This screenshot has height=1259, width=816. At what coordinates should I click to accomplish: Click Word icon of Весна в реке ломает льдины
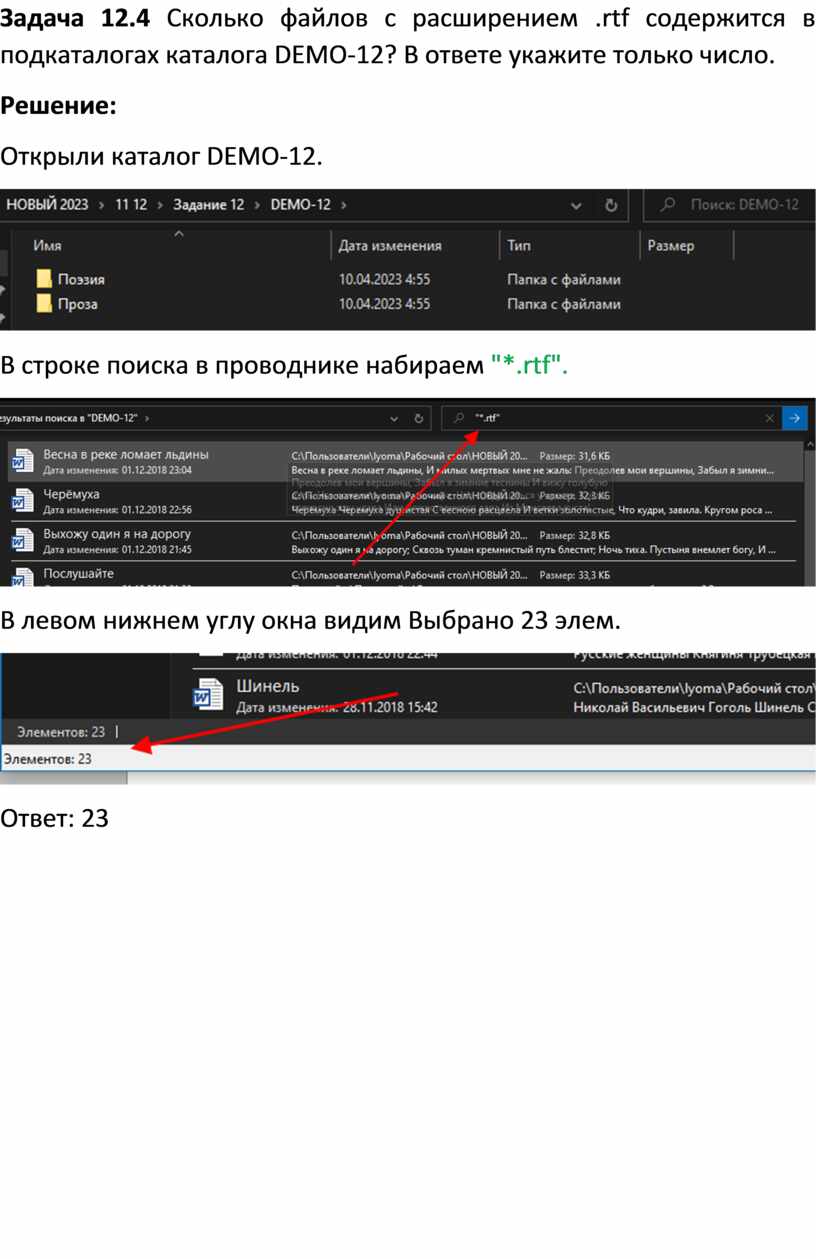point(22,461)
